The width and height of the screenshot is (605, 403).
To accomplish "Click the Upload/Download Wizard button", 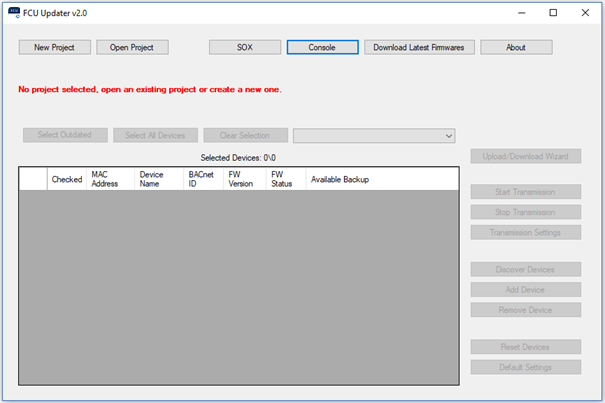I will tap(526, 156).
